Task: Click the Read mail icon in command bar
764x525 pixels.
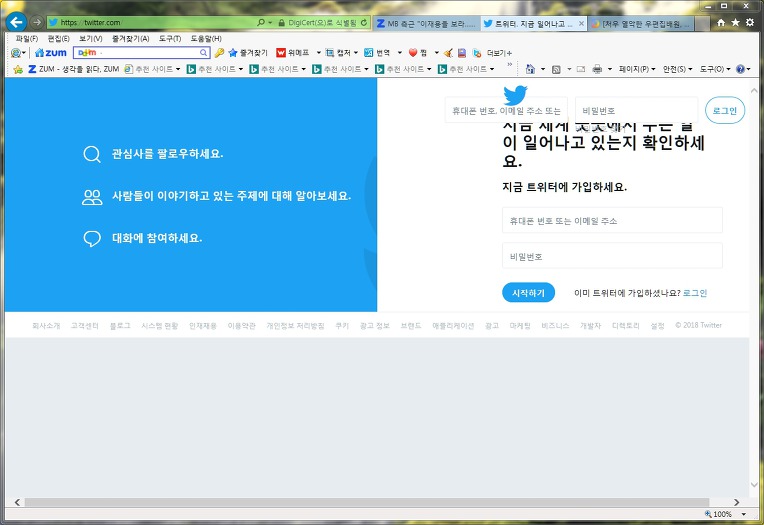Action: [x=581, y=69]
